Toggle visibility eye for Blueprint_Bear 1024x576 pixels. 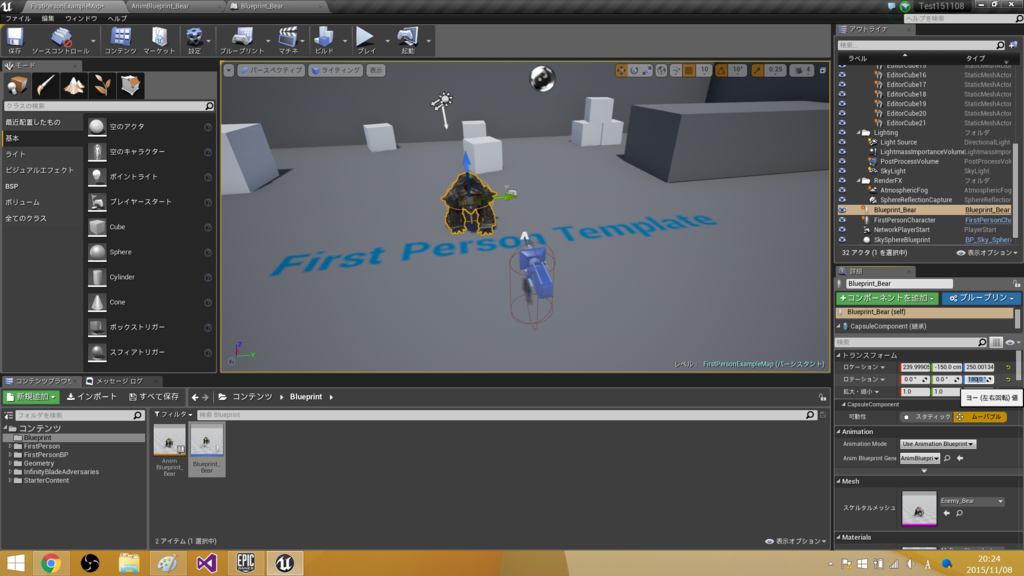coord(842,210)
